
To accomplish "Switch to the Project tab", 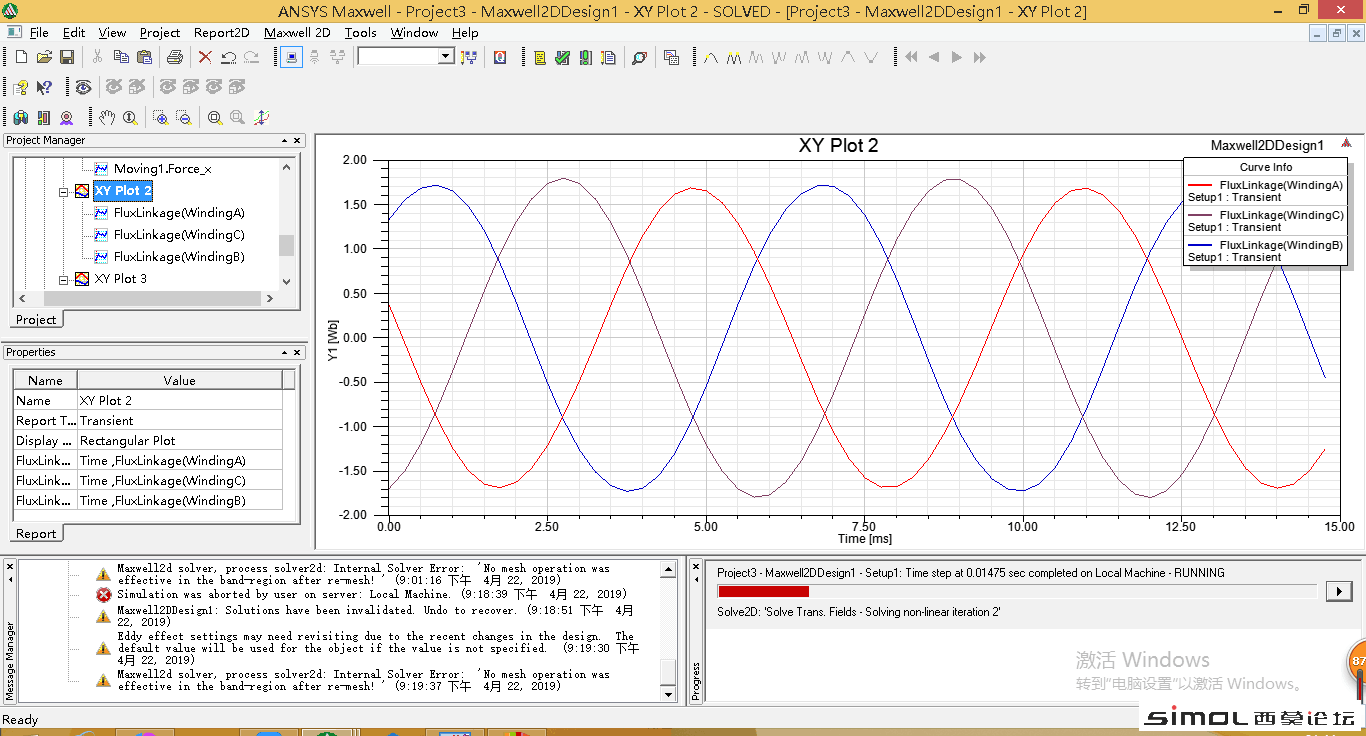I will (36, 319).
